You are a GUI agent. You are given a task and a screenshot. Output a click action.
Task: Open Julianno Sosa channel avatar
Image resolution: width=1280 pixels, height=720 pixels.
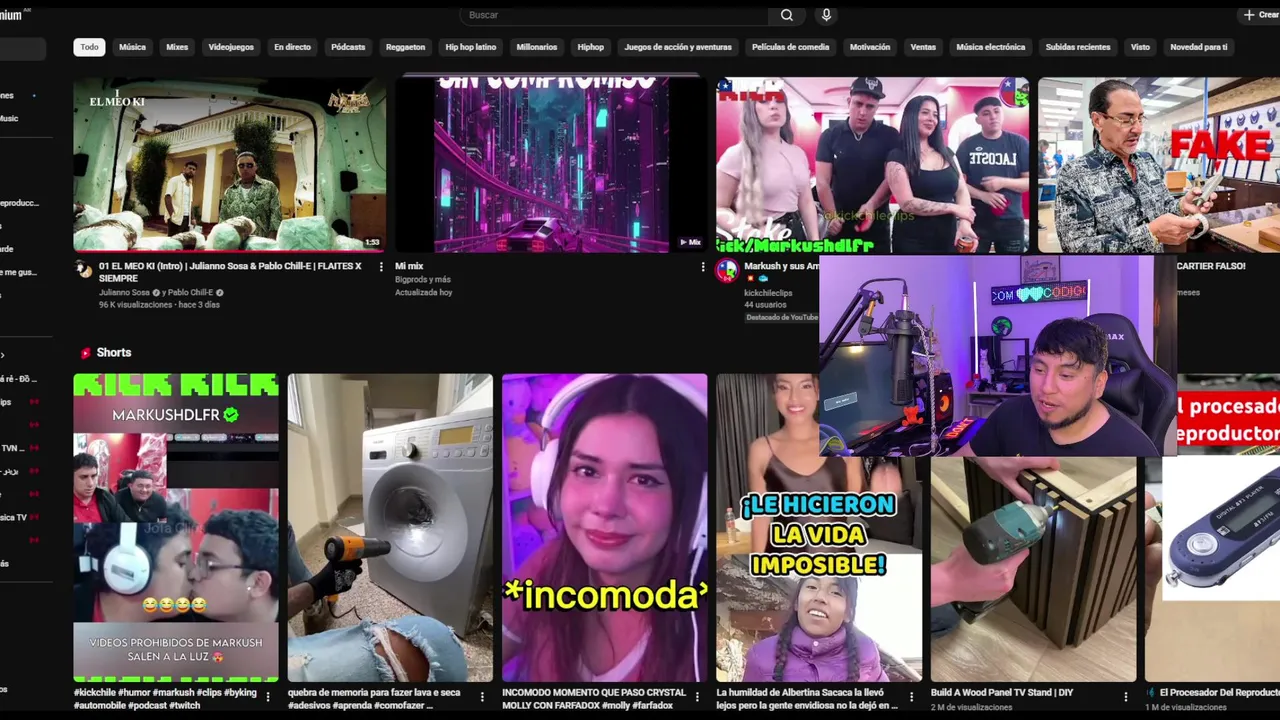(84, 270)
